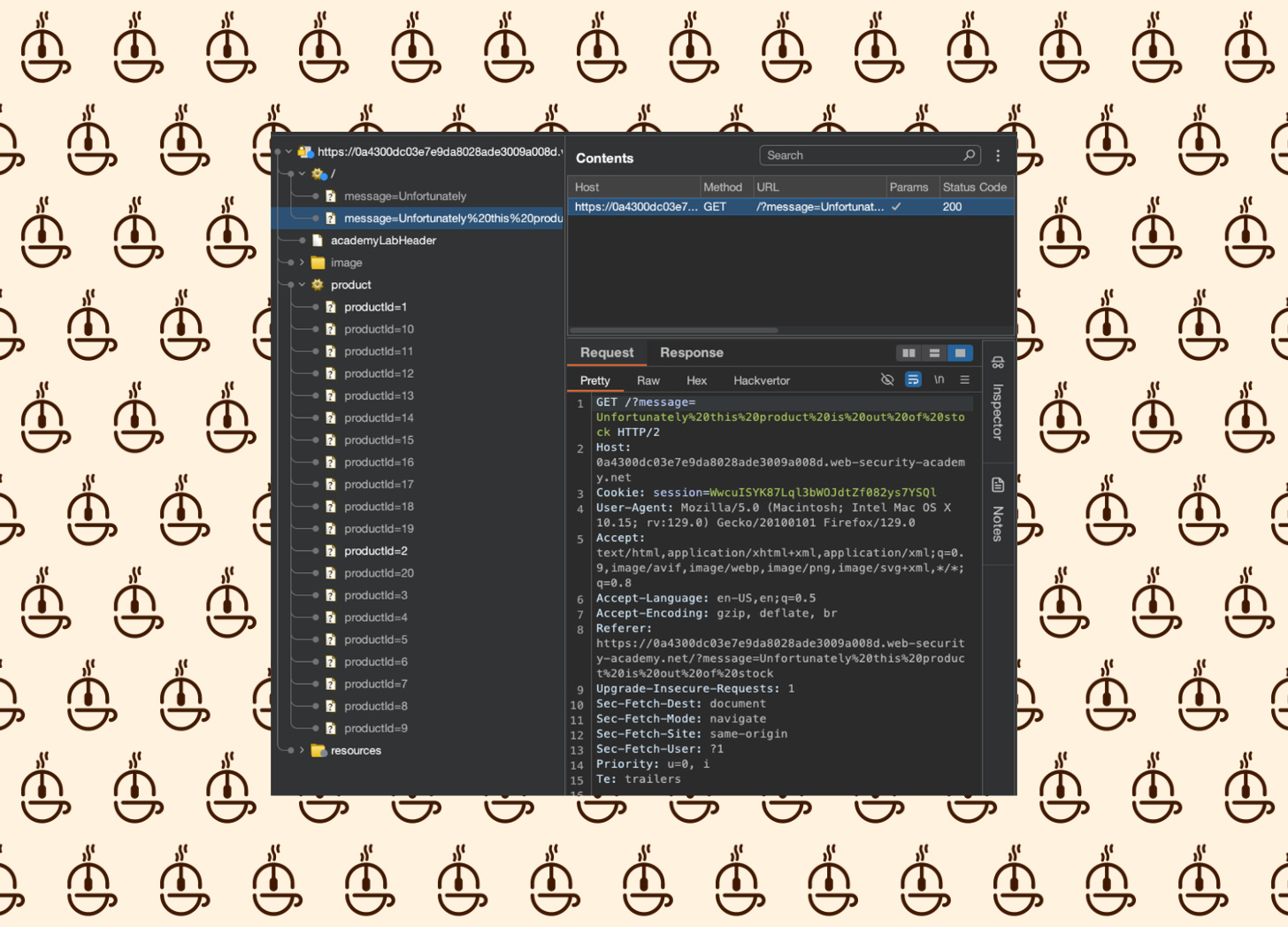This screenshot has width=1288, height=927.
Task: Select the combined tabbed view layout
Action: [960, 353]
